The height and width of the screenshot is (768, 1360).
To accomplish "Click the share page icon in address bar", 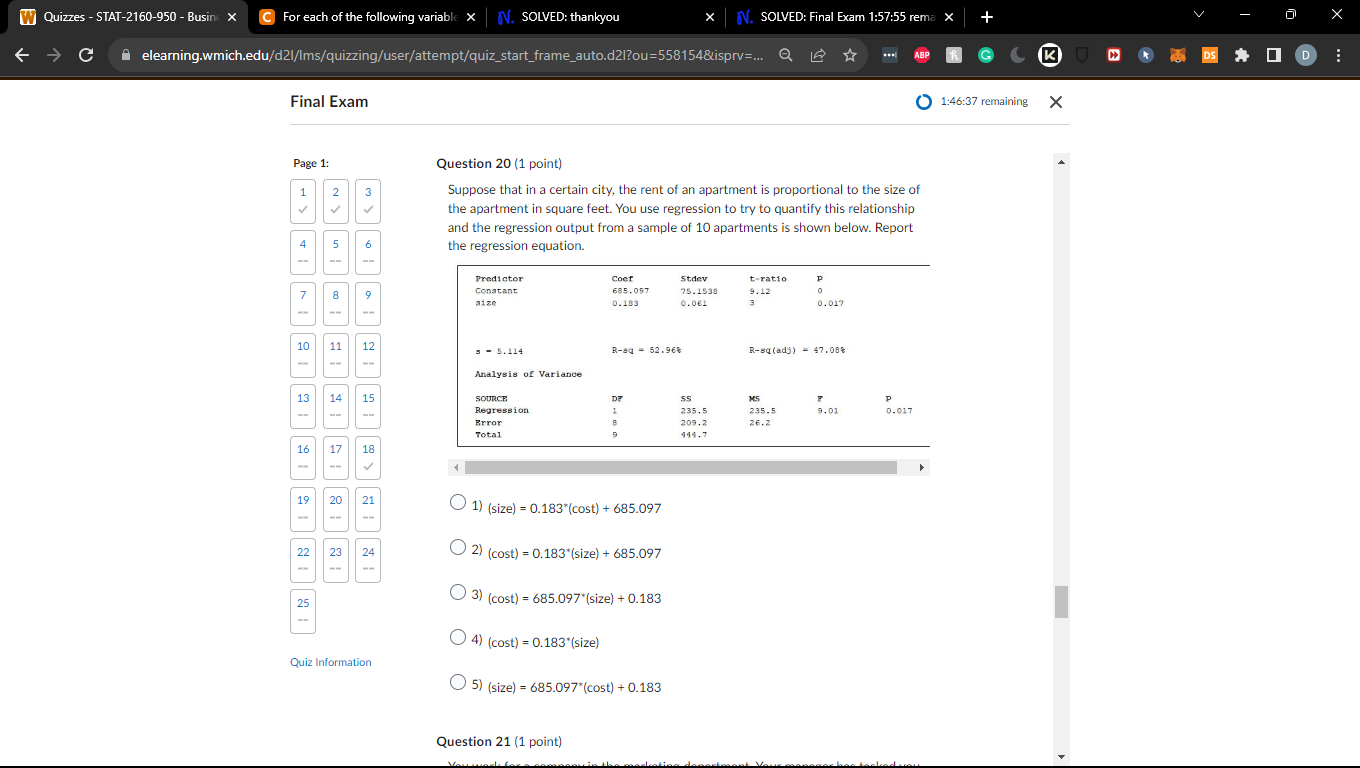I will [x=818, y=56].
